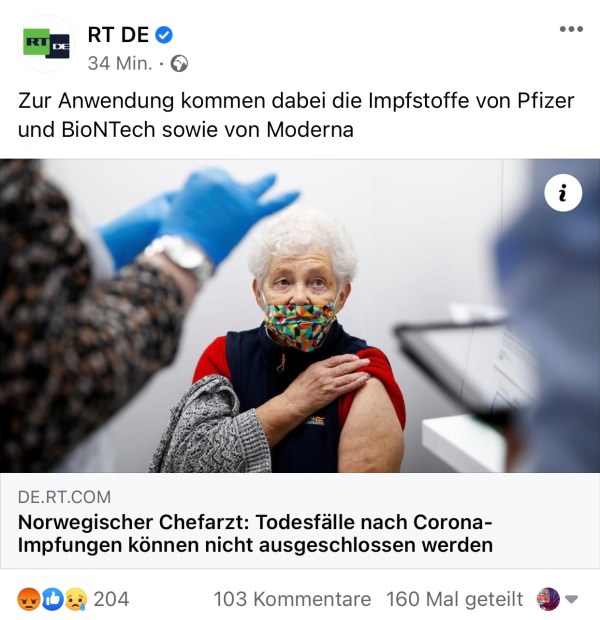Click the globe public audience icon

[x=179, y=64]
